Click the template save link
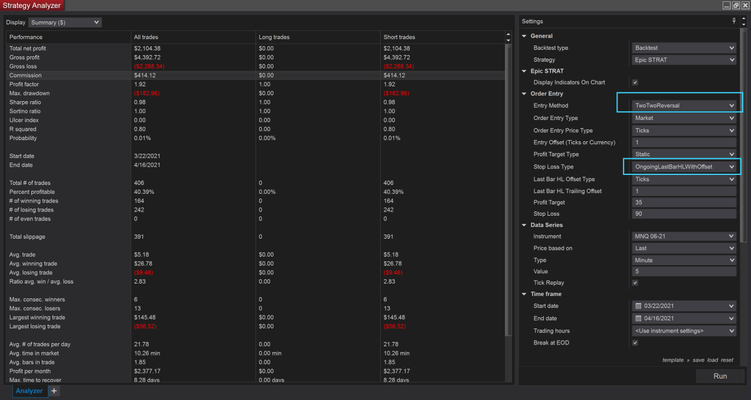The width and height of the screenshot is (751, 400). click(x=697, y=360)
